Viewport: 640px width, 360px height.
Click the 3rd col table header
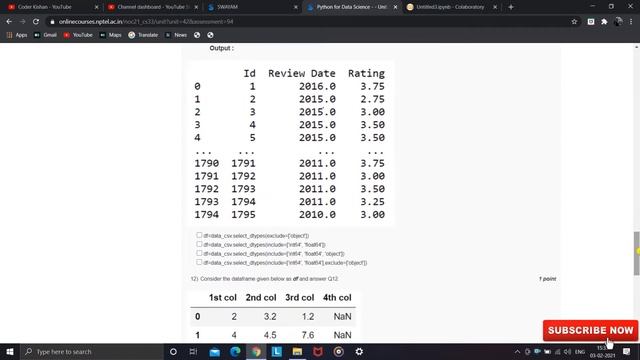coord(300,298)
